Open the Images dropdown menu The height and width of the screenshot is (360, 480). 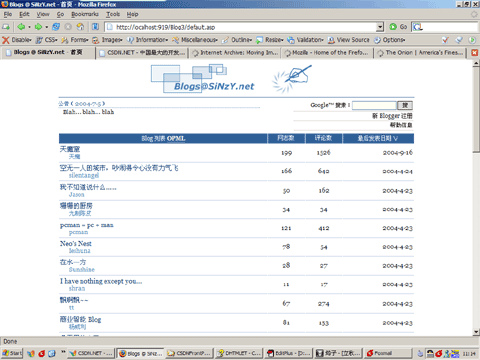coord(107,40)
